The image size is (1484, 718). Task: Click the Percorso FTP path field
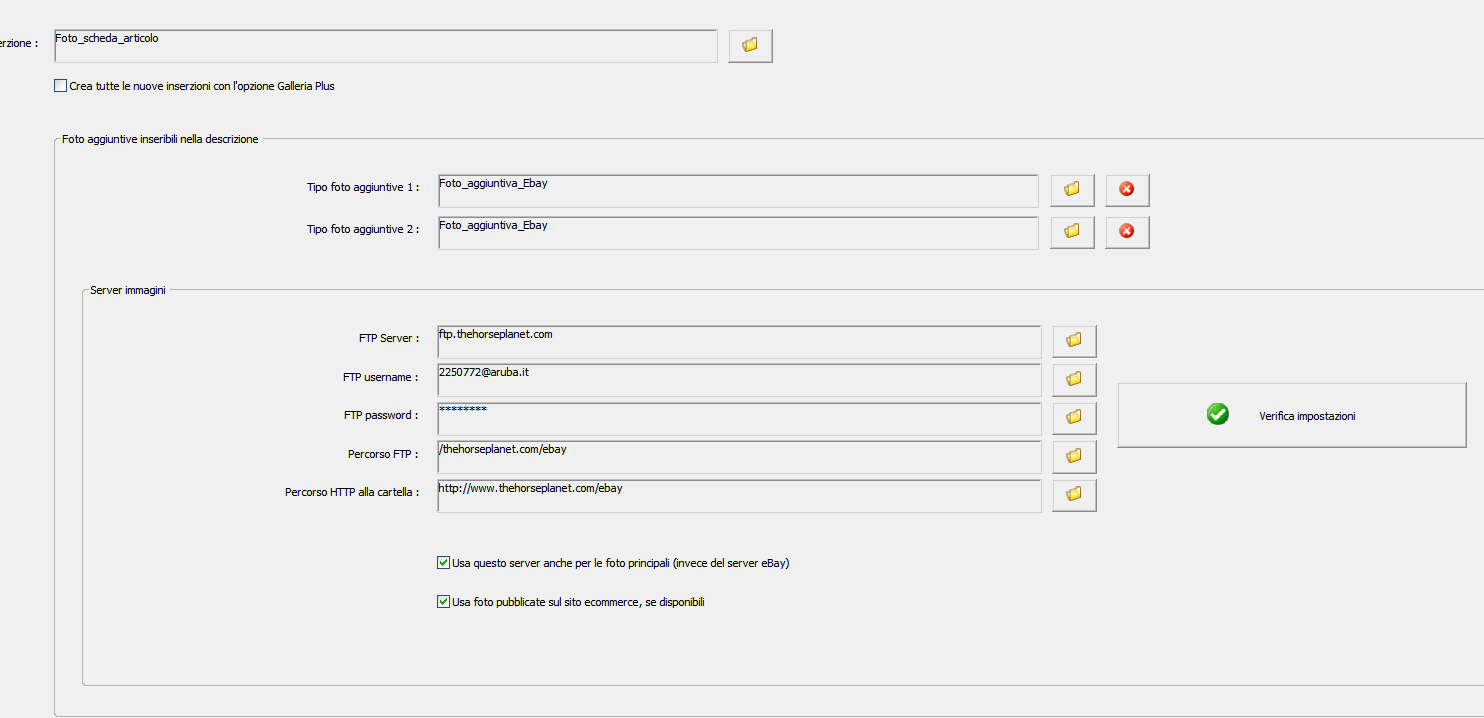738,456
